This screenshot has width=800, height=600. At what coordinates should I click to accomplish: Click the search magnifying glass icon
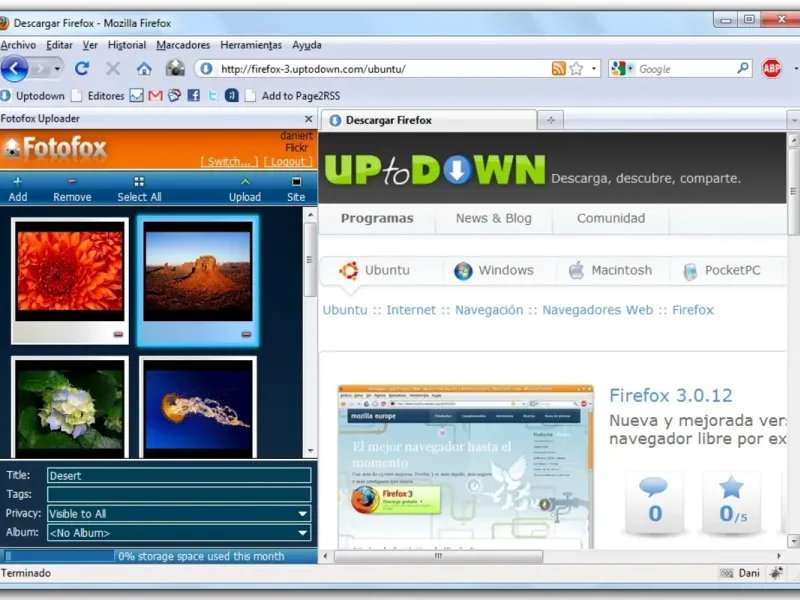pyautogui.click(x=743, y=68)
